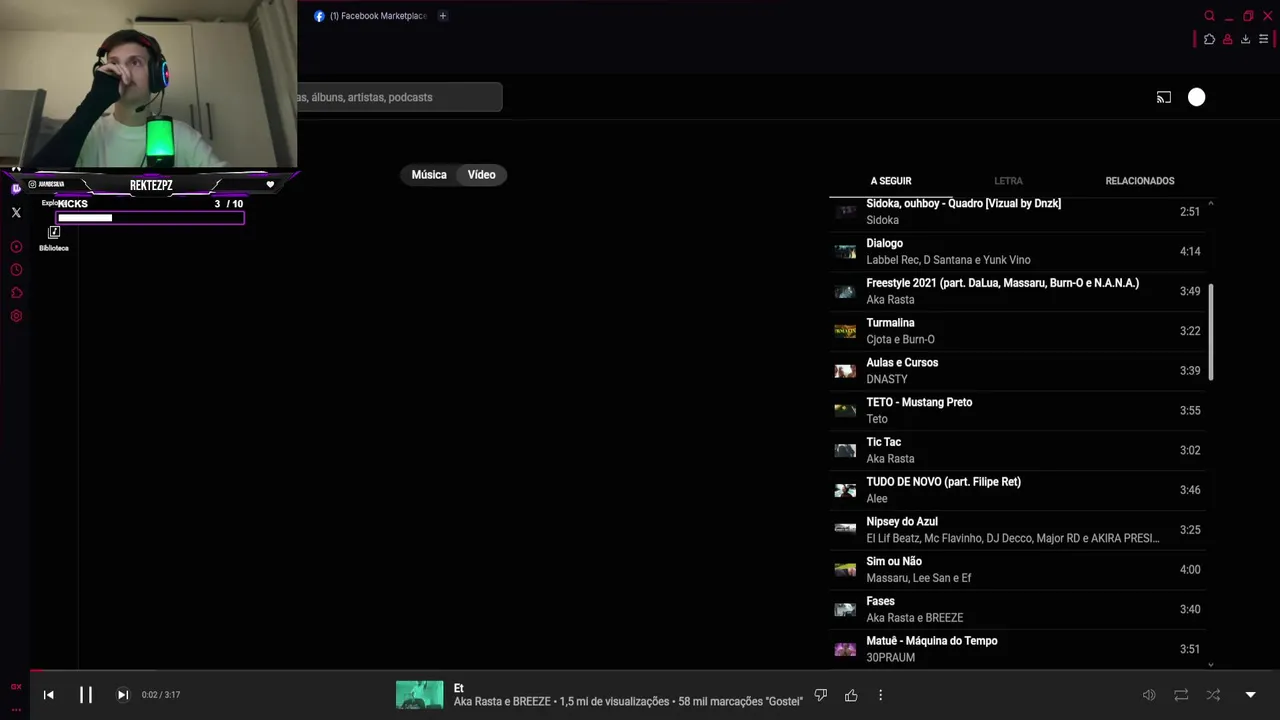This screenshot has width=1280, height=720.
Task: Click the search field for músicas, álbuns, artistas
Action: 399,97
